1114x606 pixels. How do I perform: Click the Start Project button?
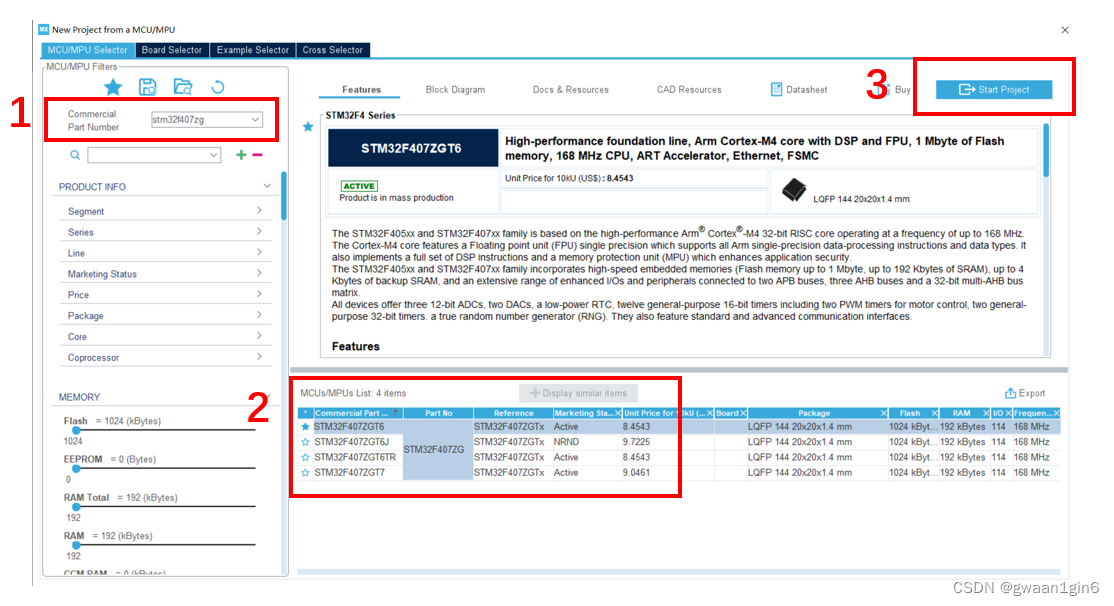(994, 90)
